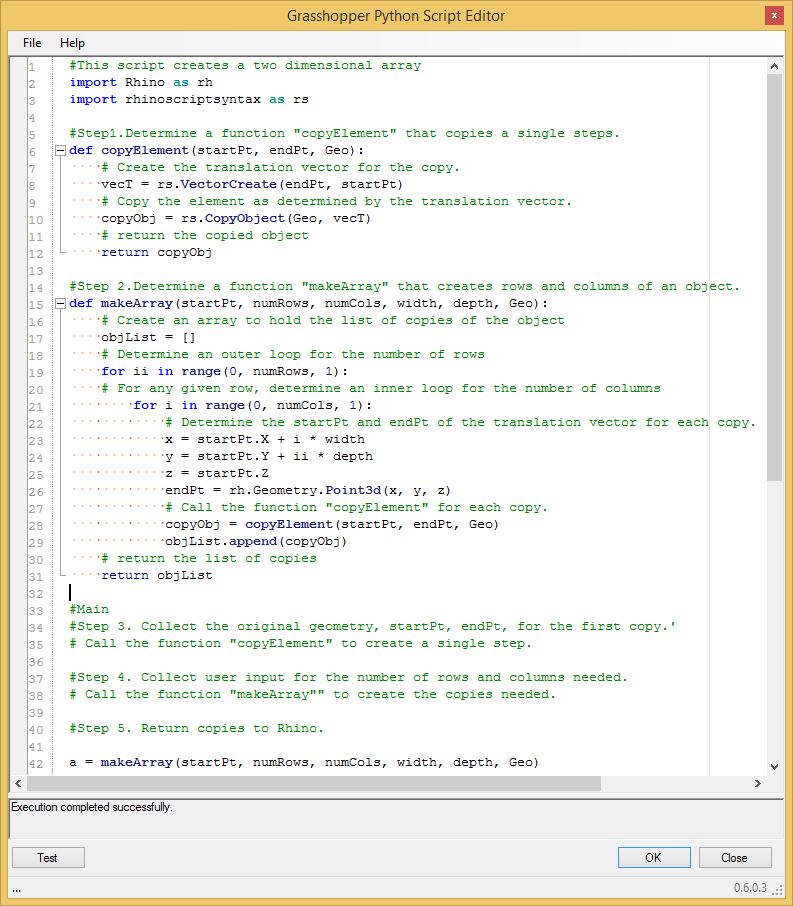
Task: Click the "#Step 4. Collect user input" comment
Action: [349, 677]
